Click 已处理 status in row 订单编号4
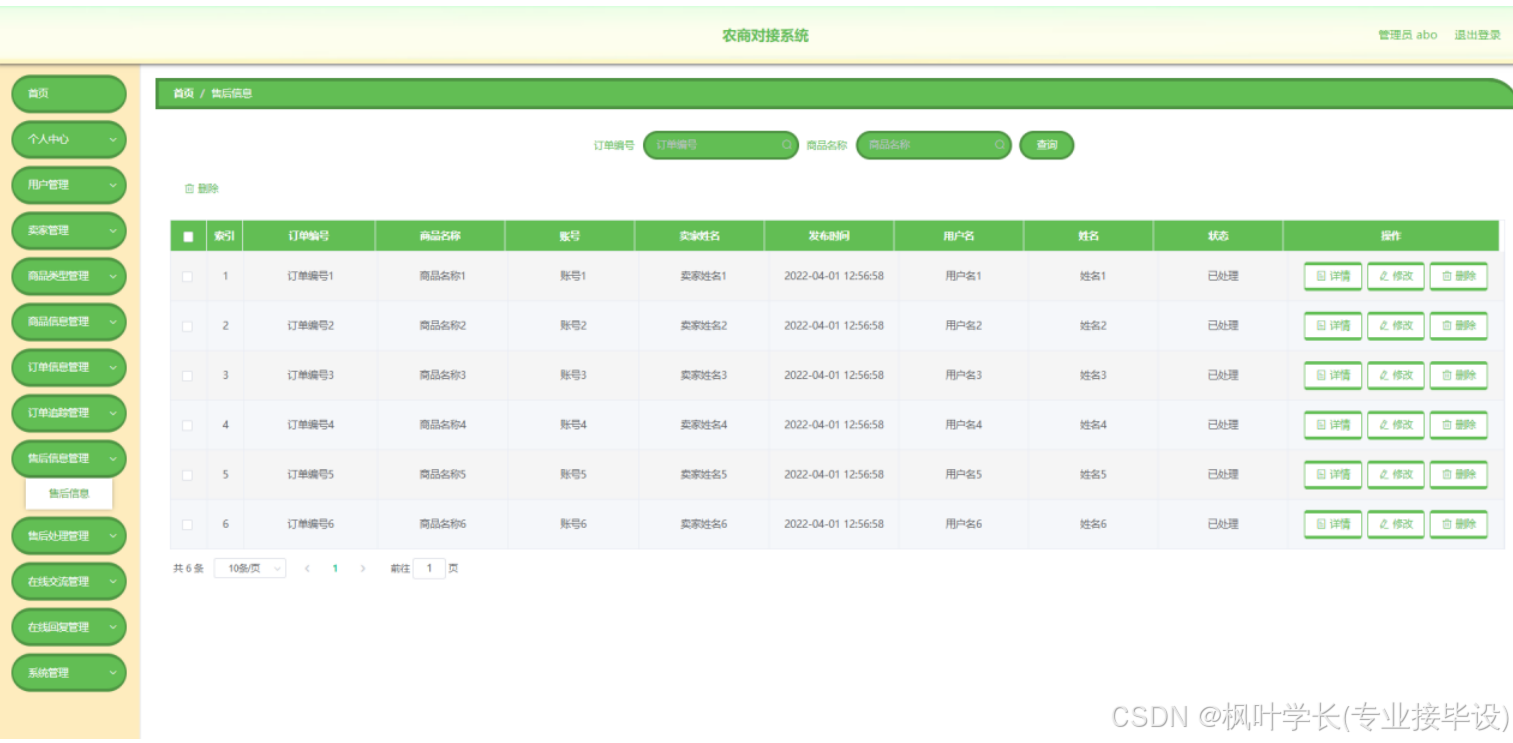Viewport: 1513px width, 743px height. pyautogui.click(x=1223, y=425)
